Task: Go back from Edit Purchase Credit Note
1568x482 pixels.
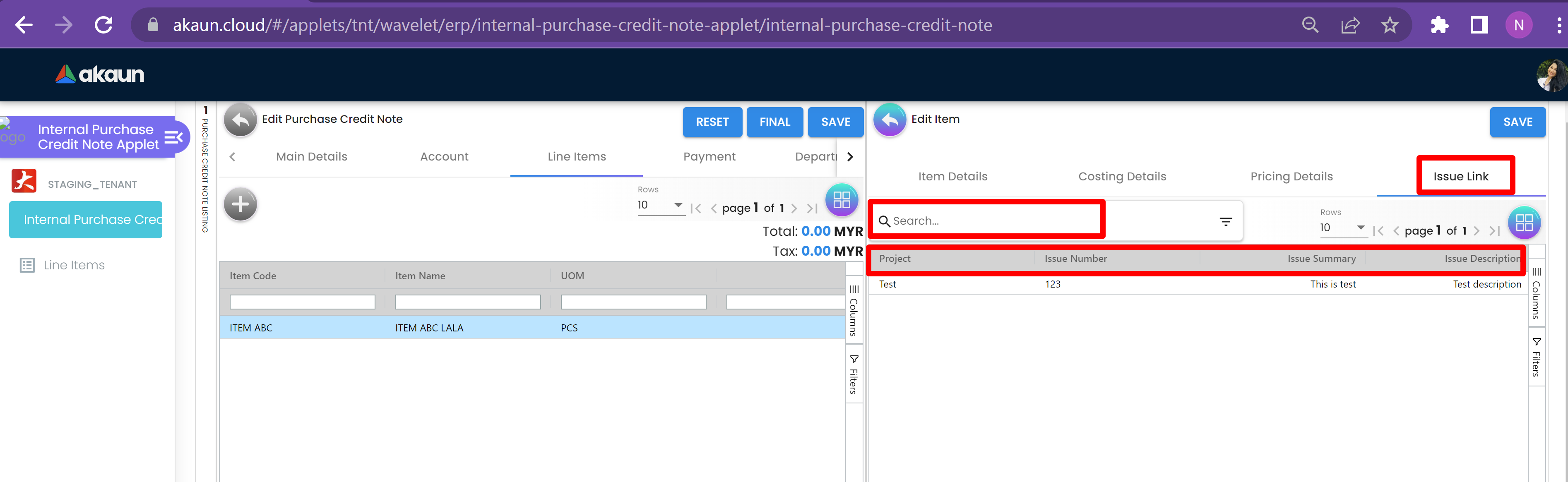Action: click(x=240, y=120)
